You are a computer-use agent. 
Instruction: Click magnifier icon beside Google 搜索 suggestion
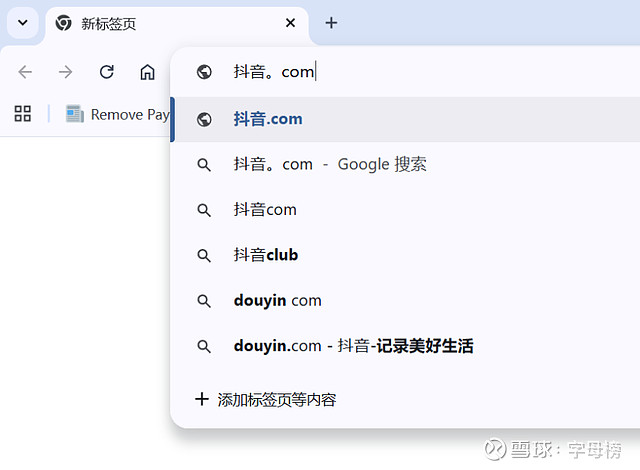[204, 165]
